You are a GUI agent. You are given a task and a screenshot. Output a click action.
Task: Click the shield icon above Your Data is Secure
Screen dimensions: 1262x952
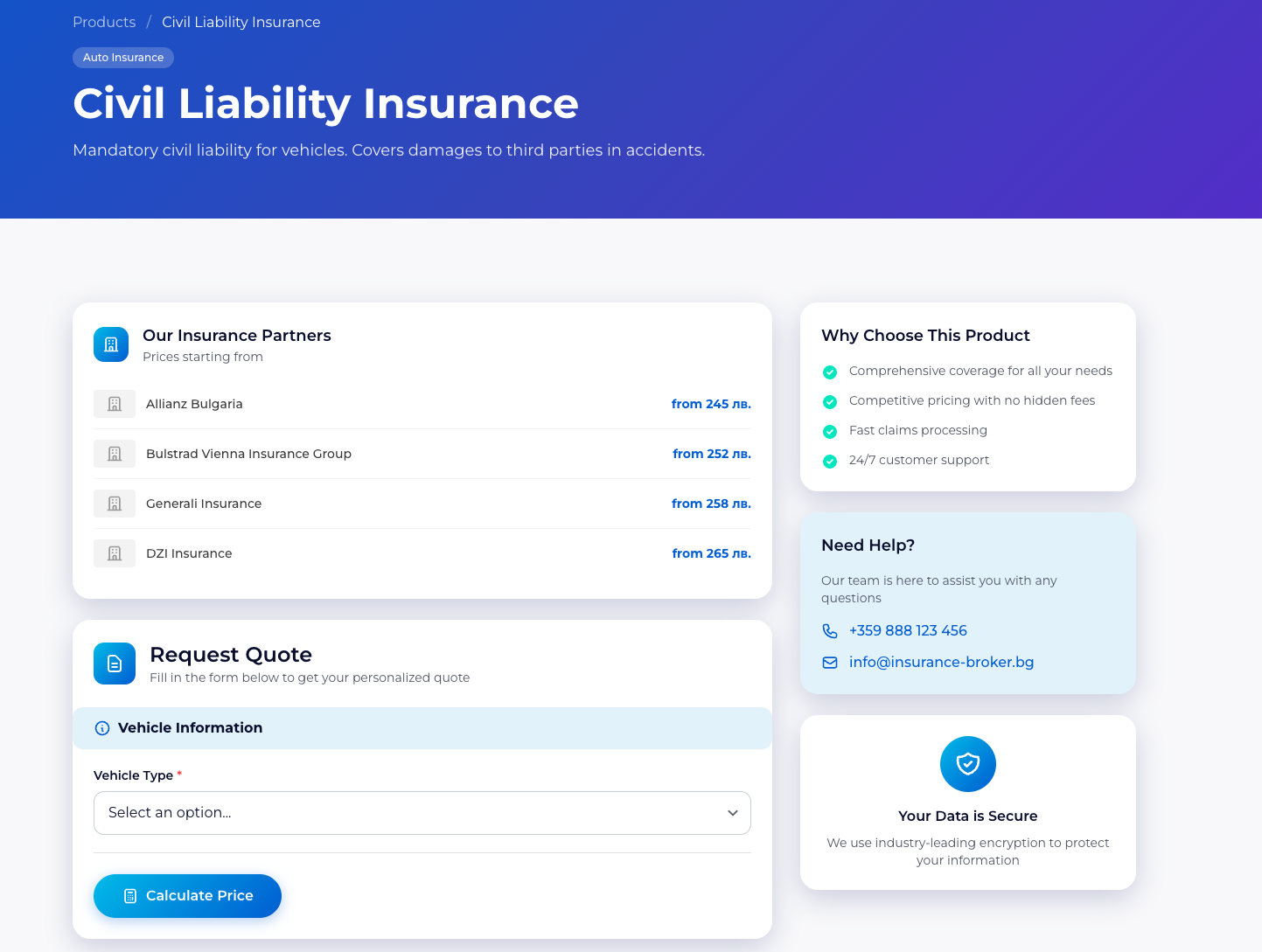(967, 764)
